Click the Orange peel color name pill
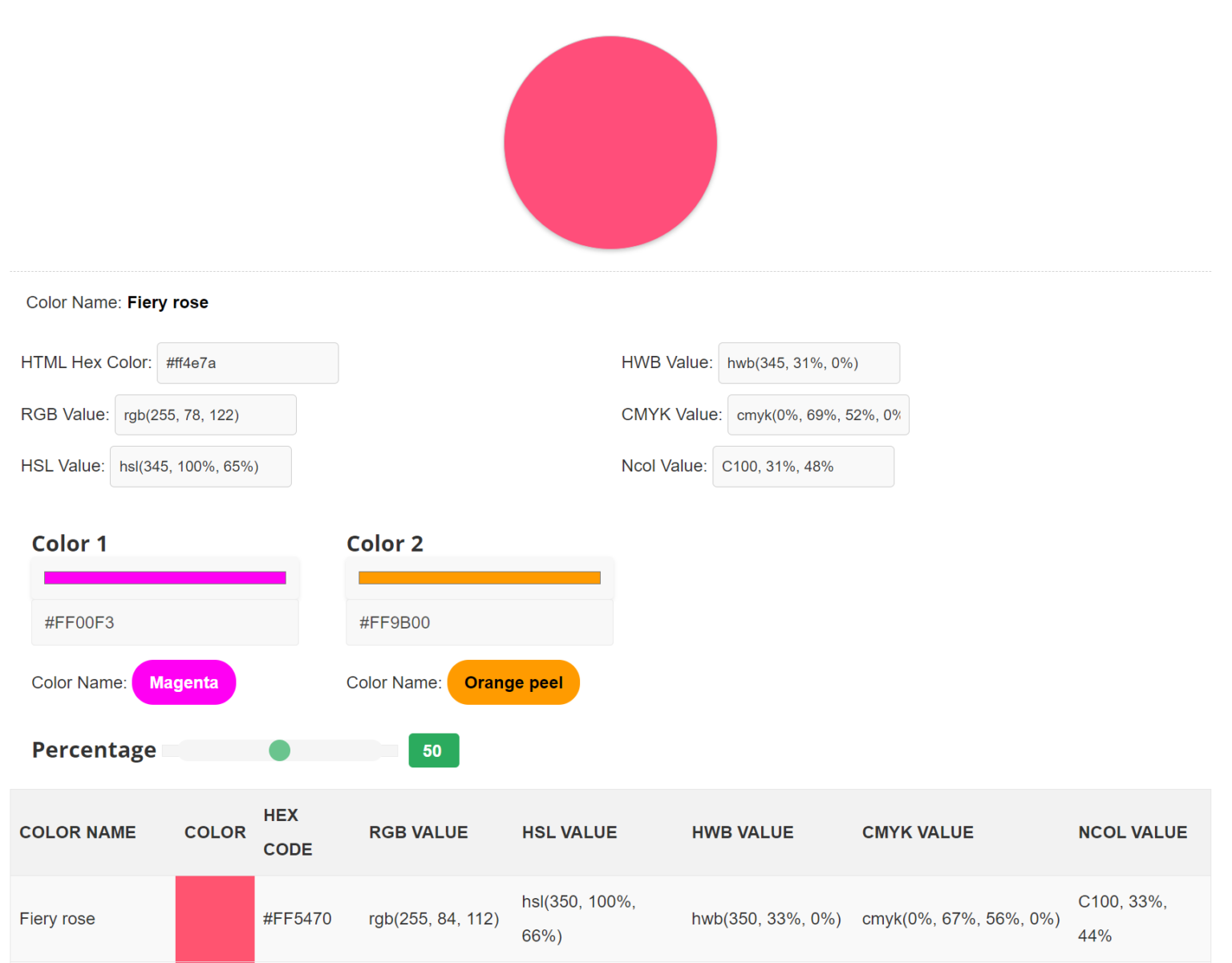 (x=513, y=682)
